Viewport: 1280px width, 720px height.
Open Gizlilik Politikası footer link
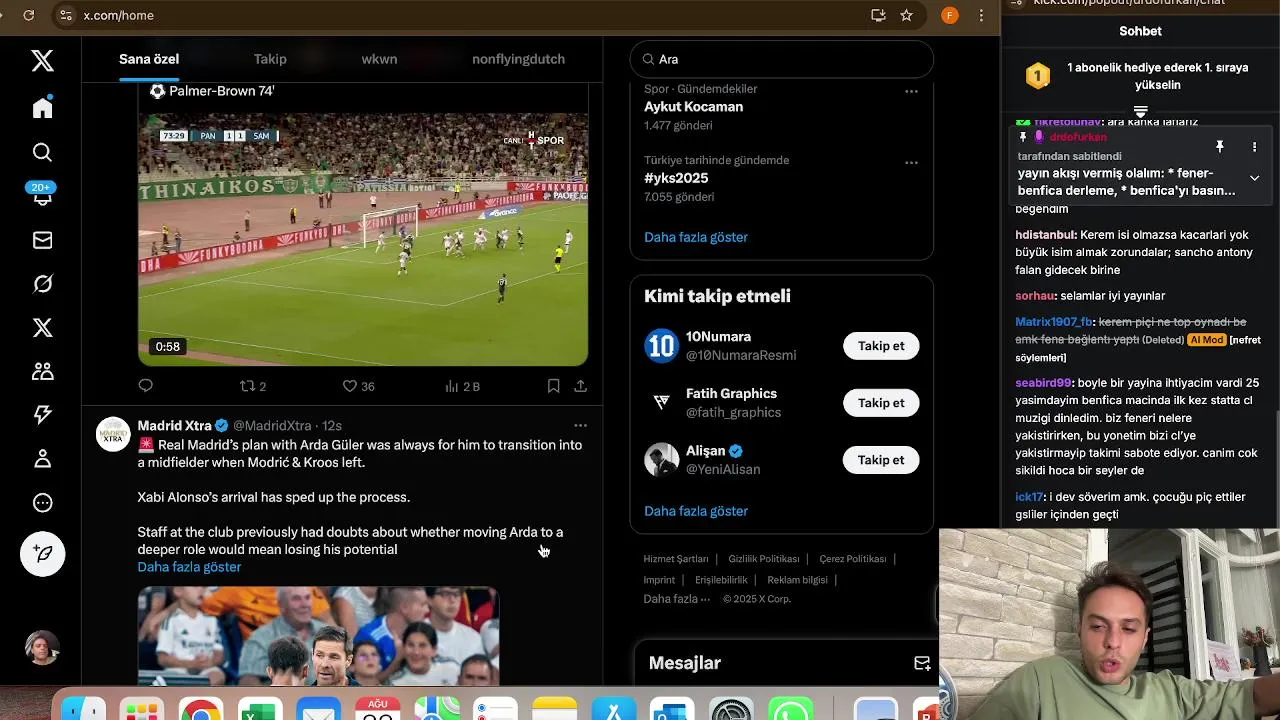click(764, 559)
